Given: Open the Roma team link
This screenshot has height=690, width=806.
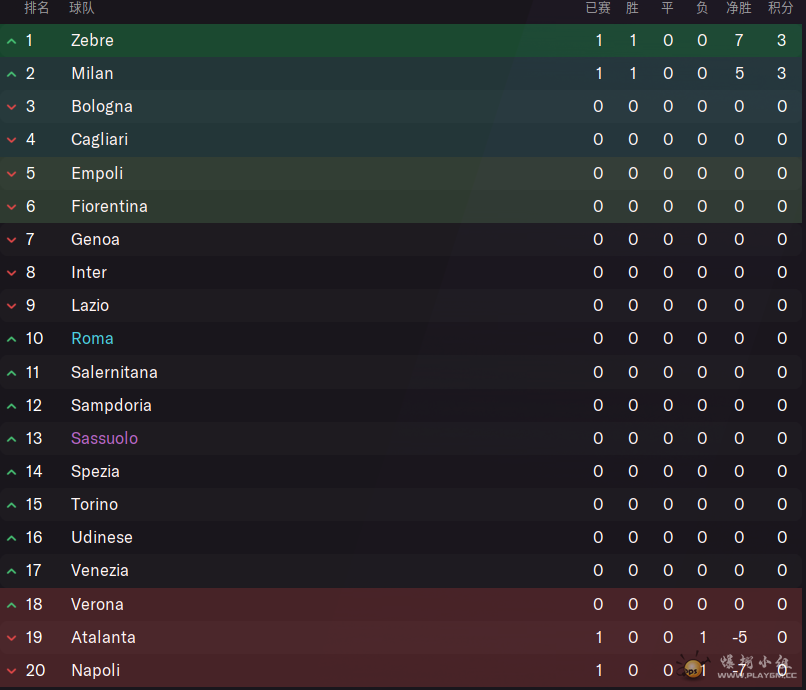Looking at the screenshot, I should point(93,338).
